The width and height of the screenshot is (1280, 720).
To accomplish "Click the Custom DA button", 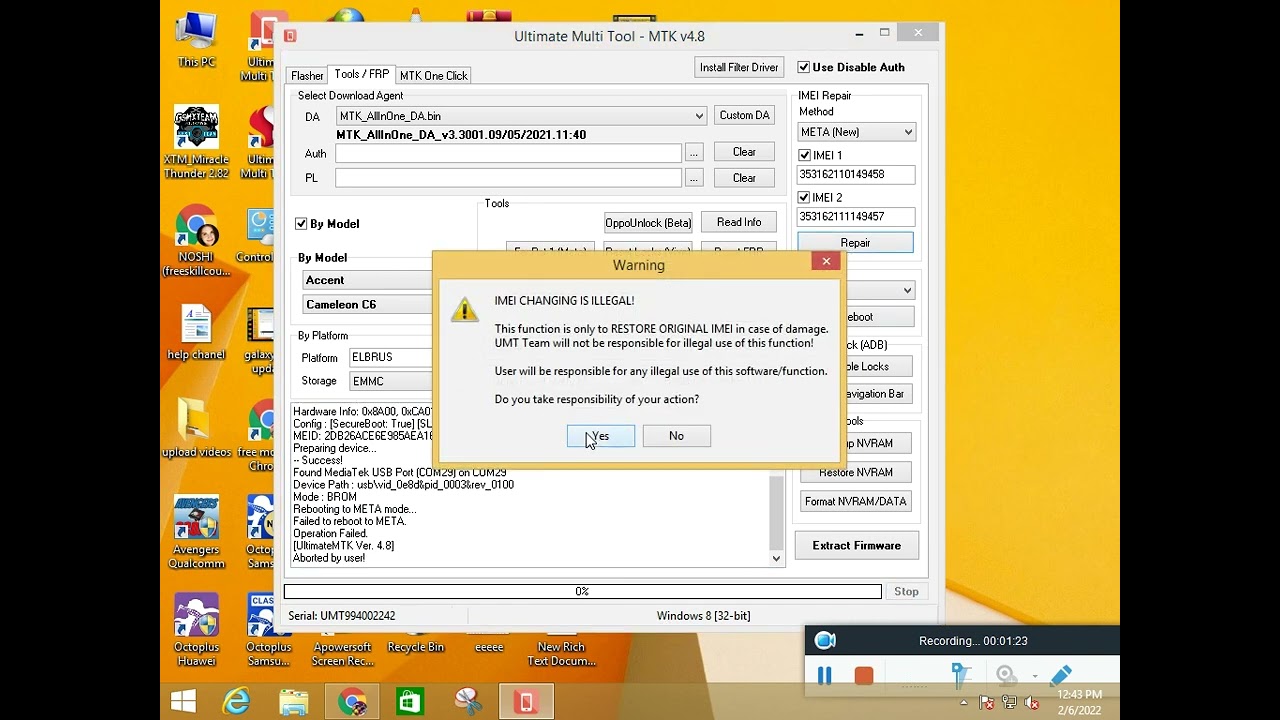I will click(x=745, y=115).
